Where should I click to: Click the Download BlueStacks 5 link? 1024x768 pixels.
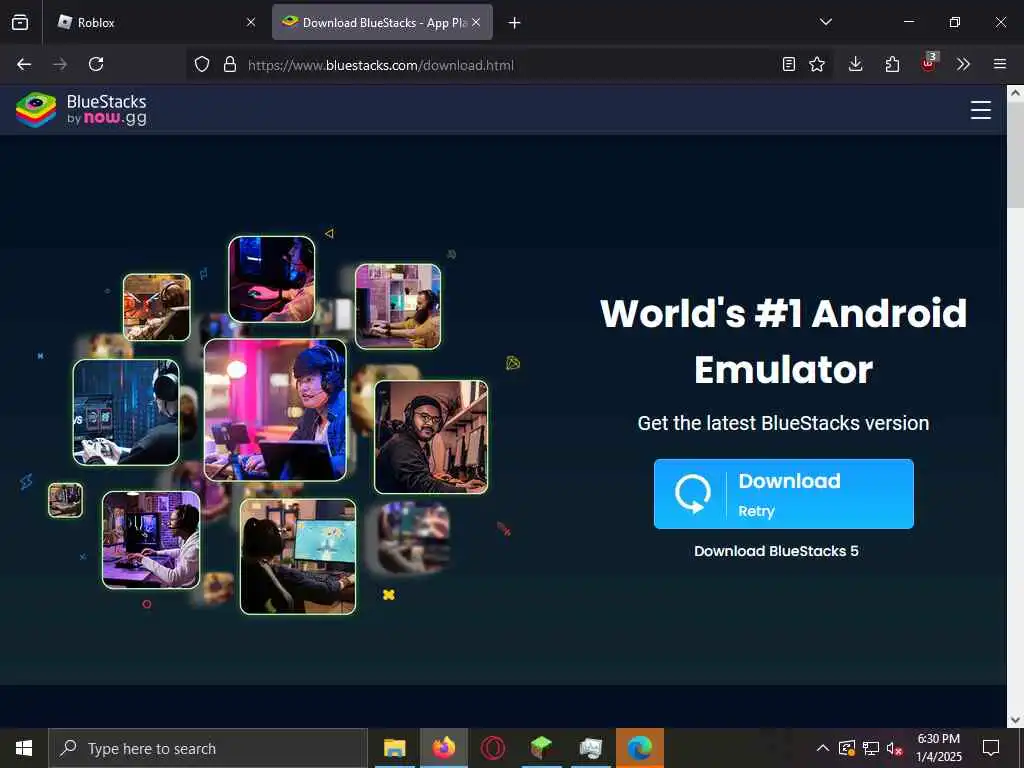click(776, 551)
